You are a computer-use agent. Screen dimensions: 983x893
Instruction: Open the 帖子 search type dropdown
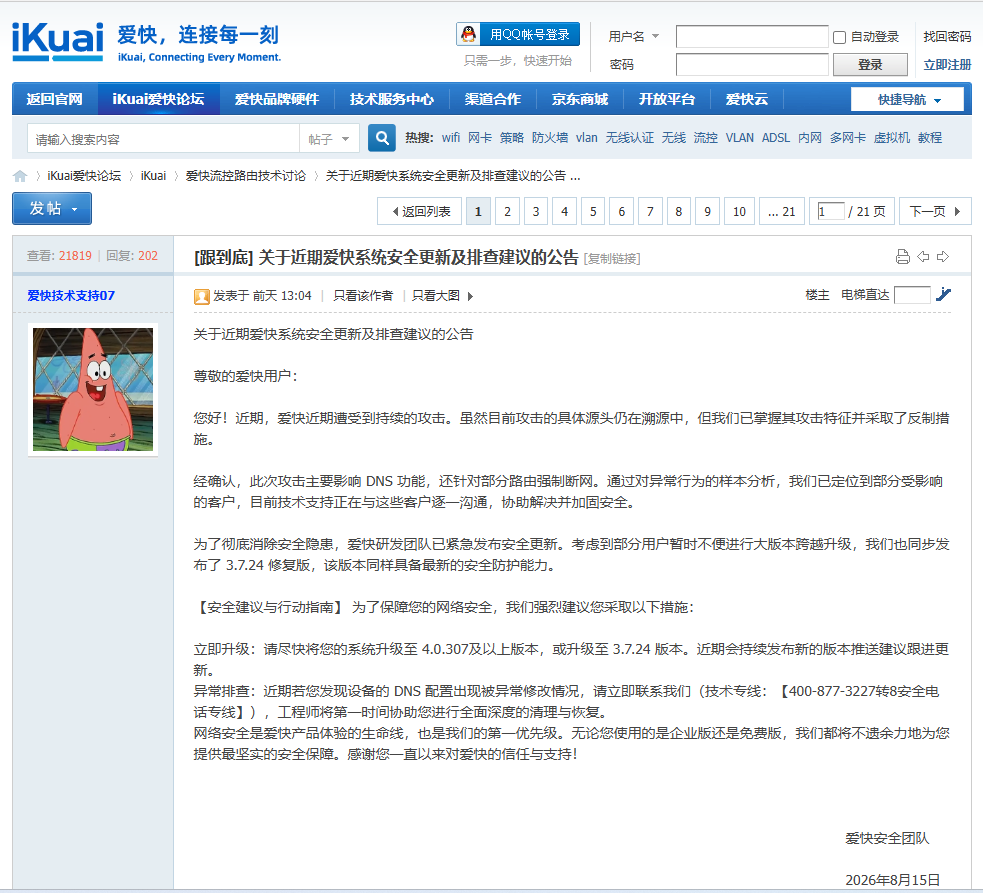point(330,139)
